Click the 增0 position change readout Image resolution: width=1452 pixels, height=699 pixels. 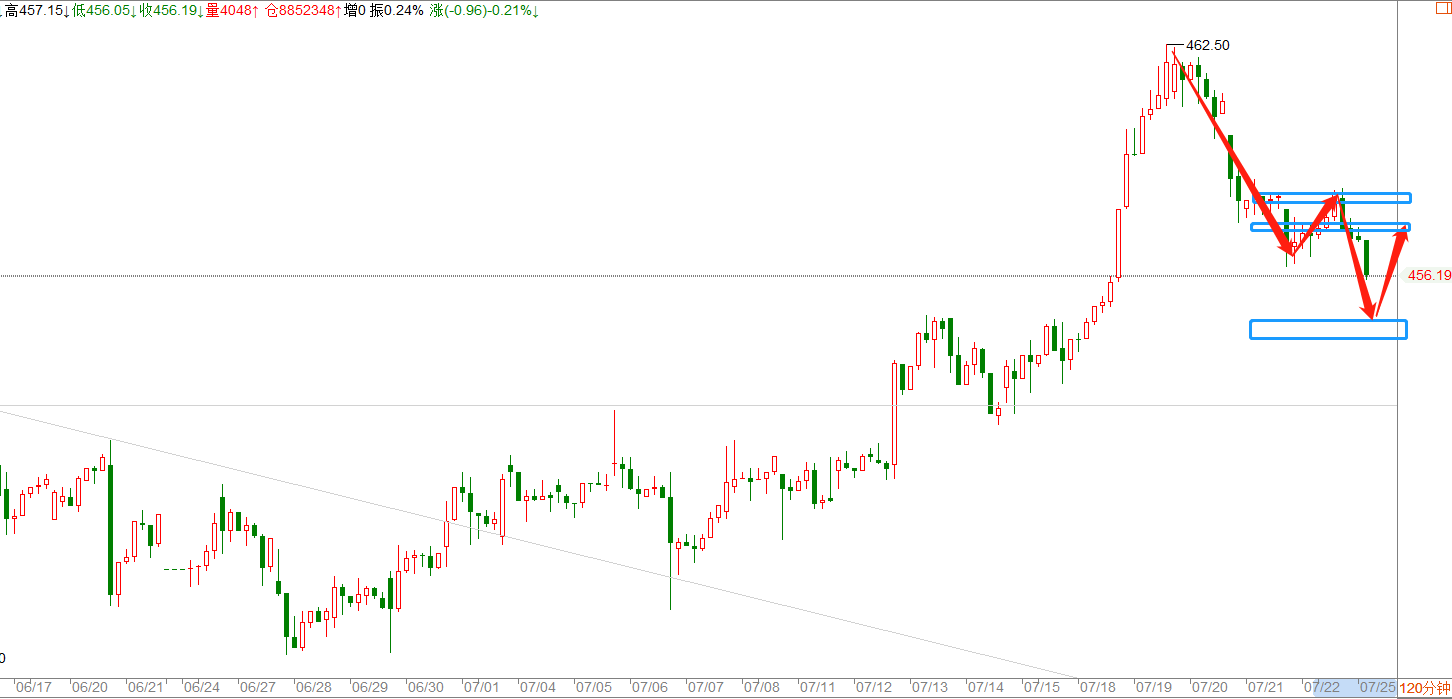click(x=354, y=10)
